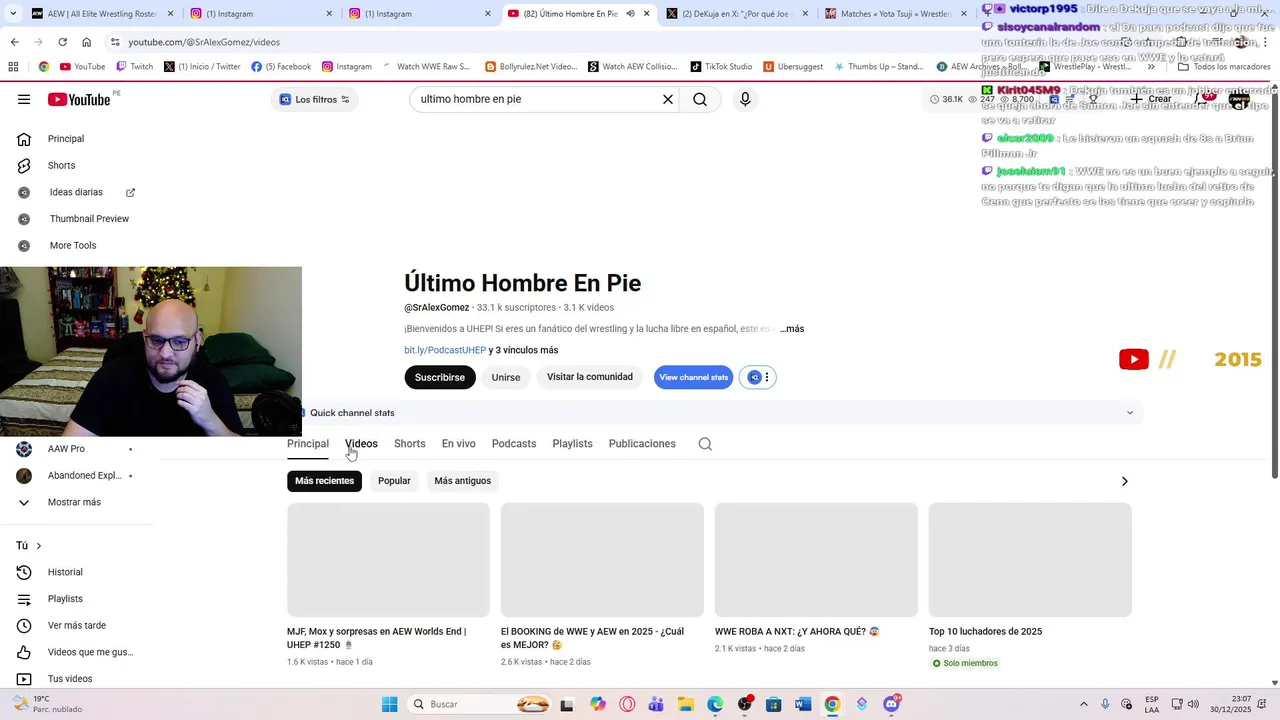Mute the Último Hombre En Pie tab audio

[x=631, y=14]
